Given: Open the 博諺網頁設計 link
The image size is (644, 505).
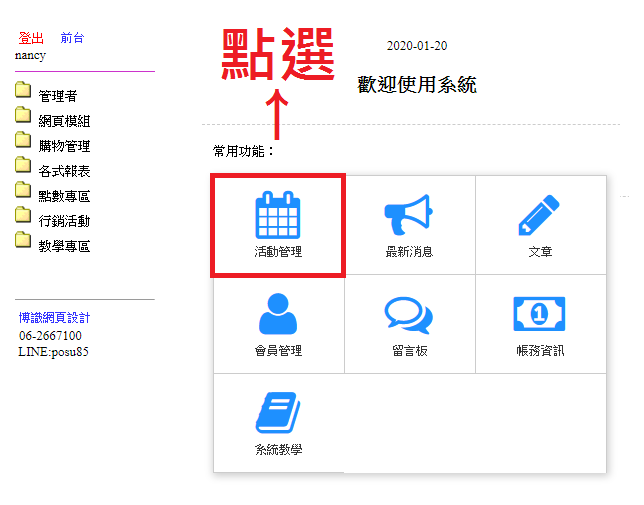Looking at the screenshot, I should tap(54, 318).
